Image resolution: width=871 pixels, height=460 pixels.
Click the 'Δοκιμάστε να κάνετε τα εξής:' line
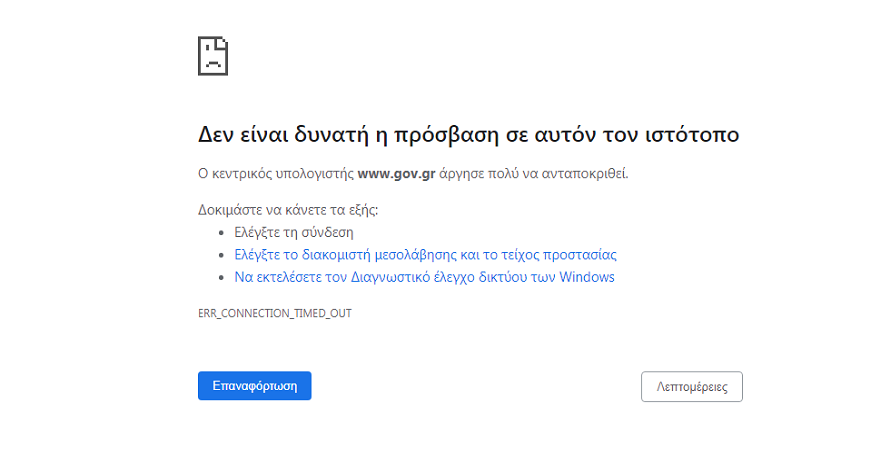[289, 211]
